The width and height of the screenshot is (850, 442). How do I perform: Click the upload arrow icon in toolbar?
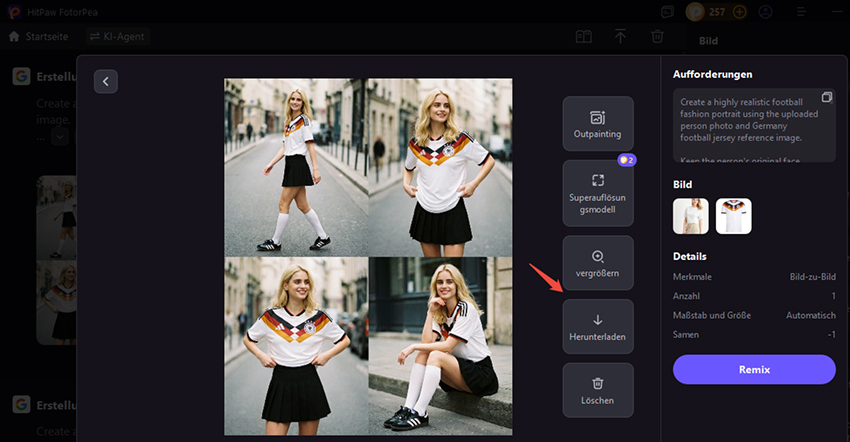[x=620, y=36]
